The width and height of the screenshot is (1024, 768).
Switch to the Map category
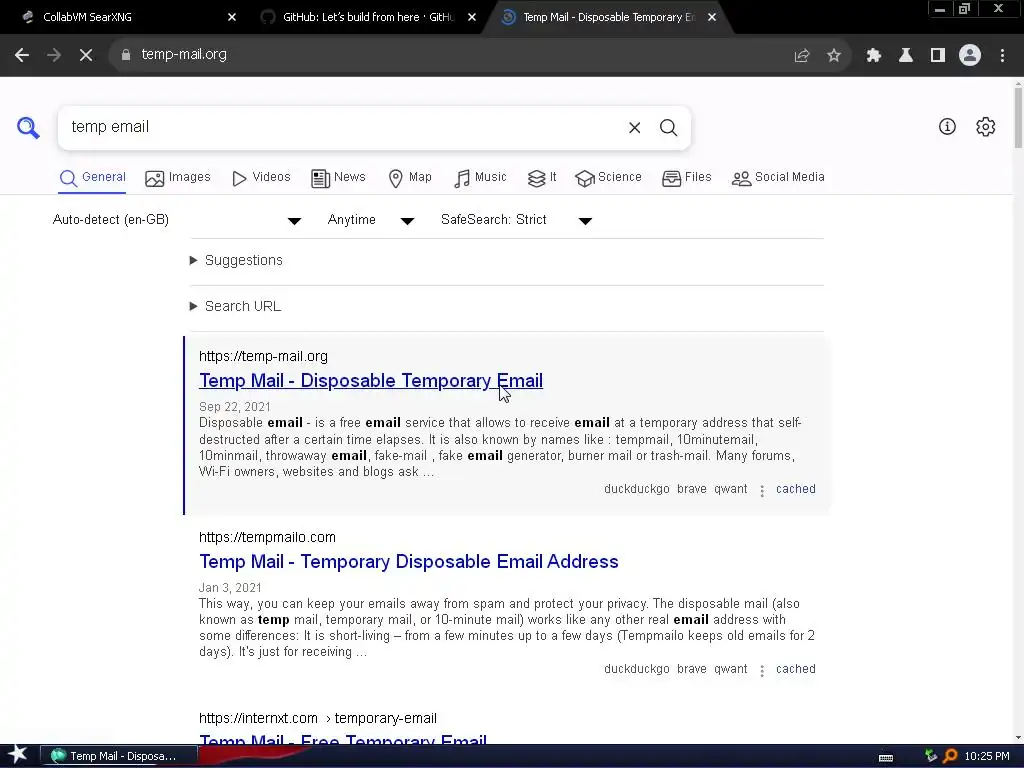pyautogui.click(x=409, y=178)
